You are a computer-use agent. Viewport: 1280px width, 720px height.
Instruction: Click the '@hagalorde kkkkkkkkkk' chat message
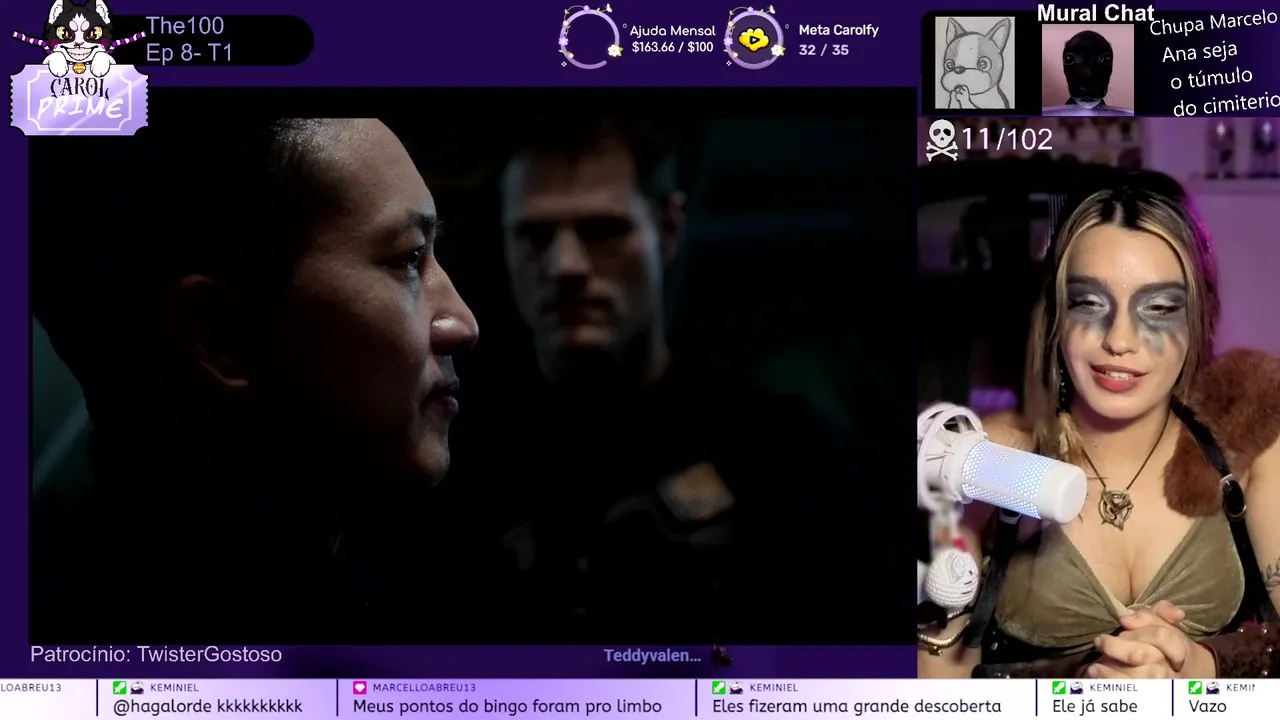click(x=208, y=706)
